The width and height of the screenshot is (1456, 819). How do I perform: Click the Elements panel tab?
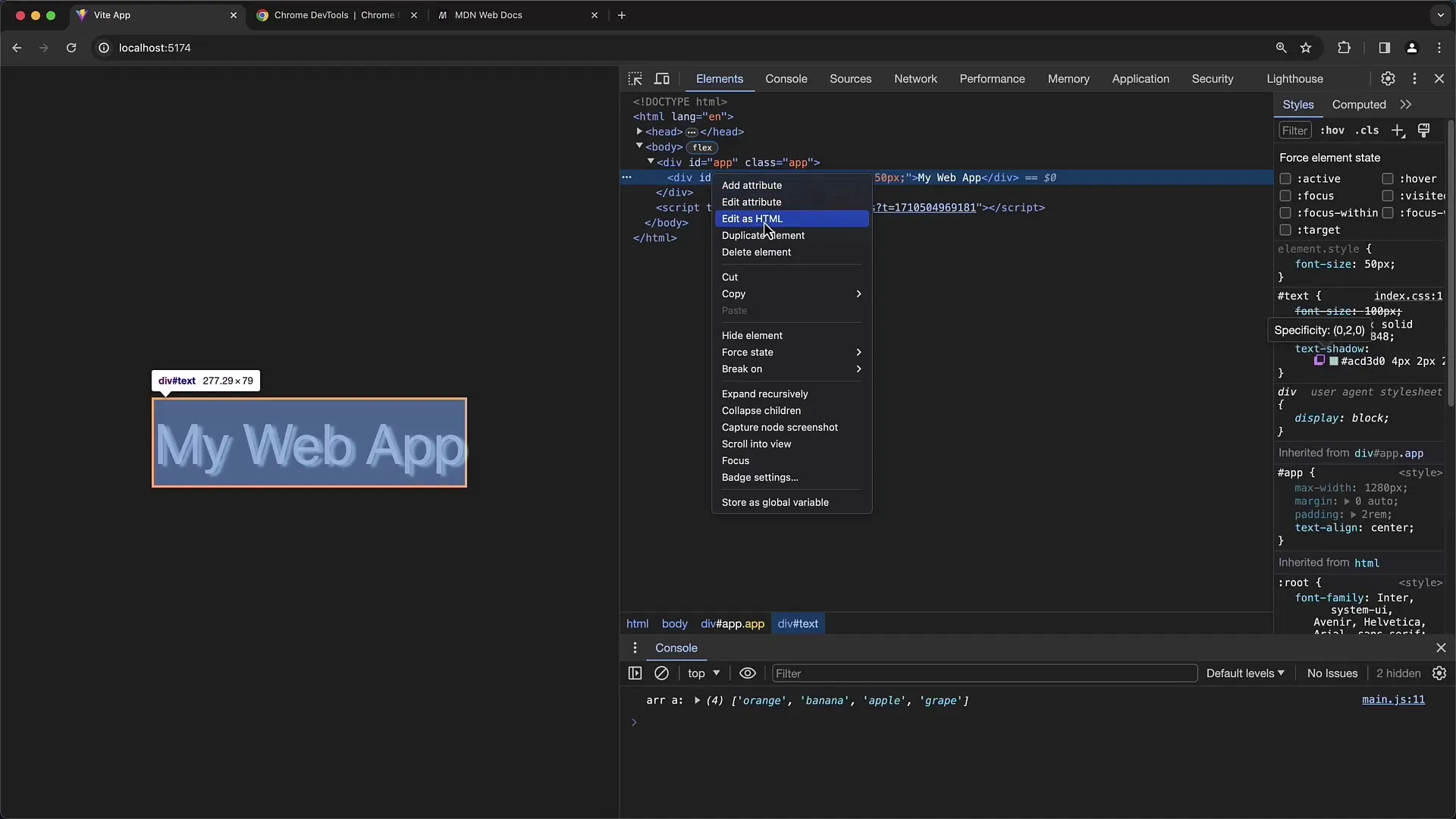click(x=720, y=79)
